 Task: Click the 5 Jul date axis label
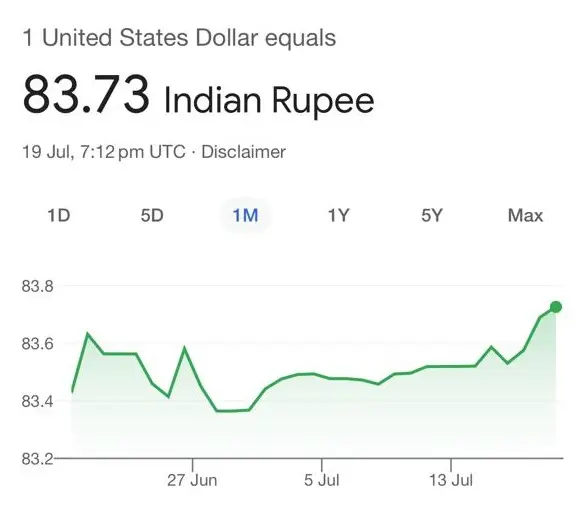click(322, 480)
